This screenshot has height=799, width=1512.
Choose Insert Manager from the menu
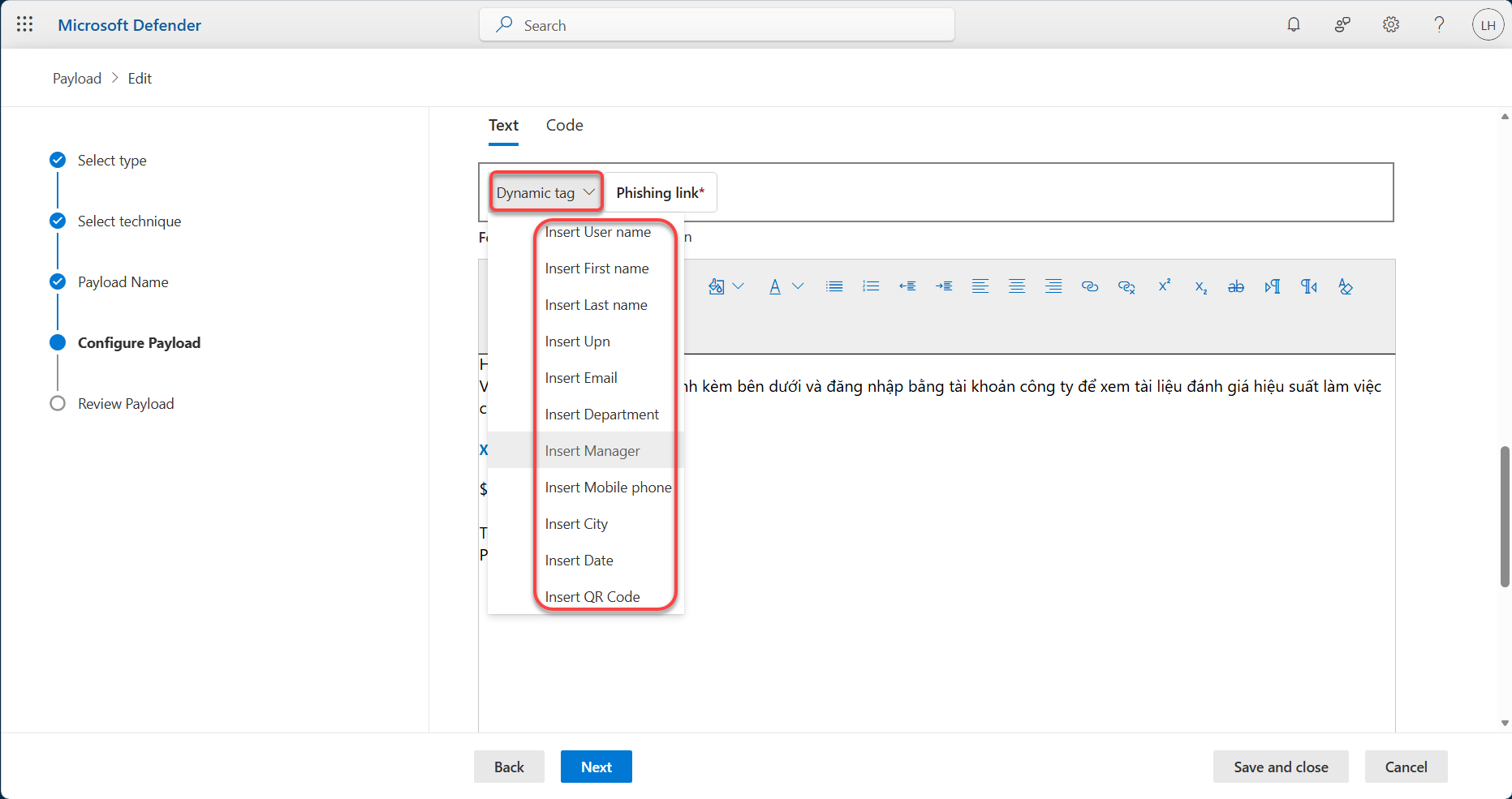pyautogui.click(x=592, y=451)
